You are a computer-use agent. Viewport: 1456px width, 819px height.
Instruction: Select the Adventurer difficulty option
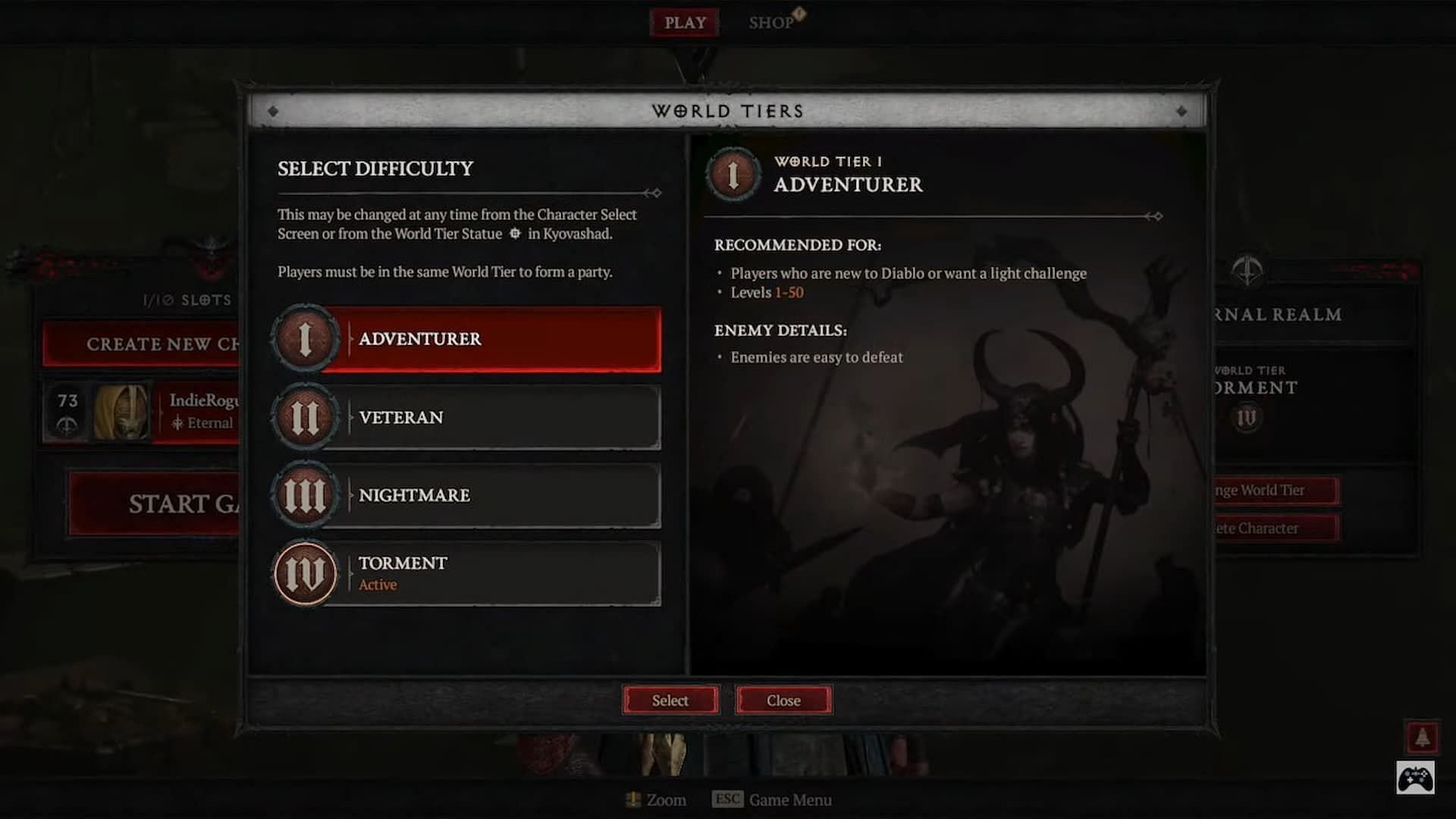(x=465, y=338)
